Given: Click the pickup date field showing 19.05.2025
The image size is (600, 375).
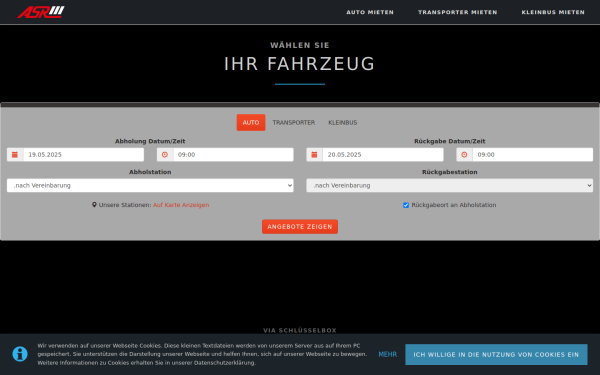Looking at the screenshot, I should (x=83, y=155).
